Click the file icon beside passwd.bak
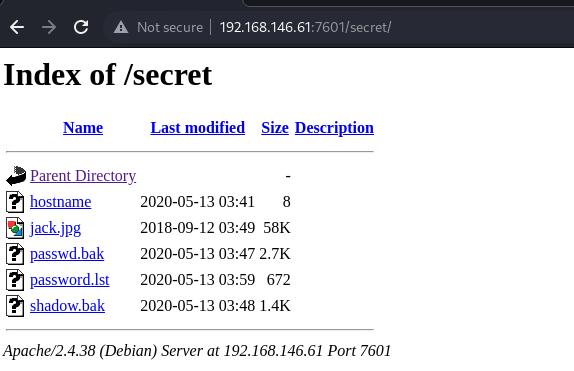 (15, 254)
